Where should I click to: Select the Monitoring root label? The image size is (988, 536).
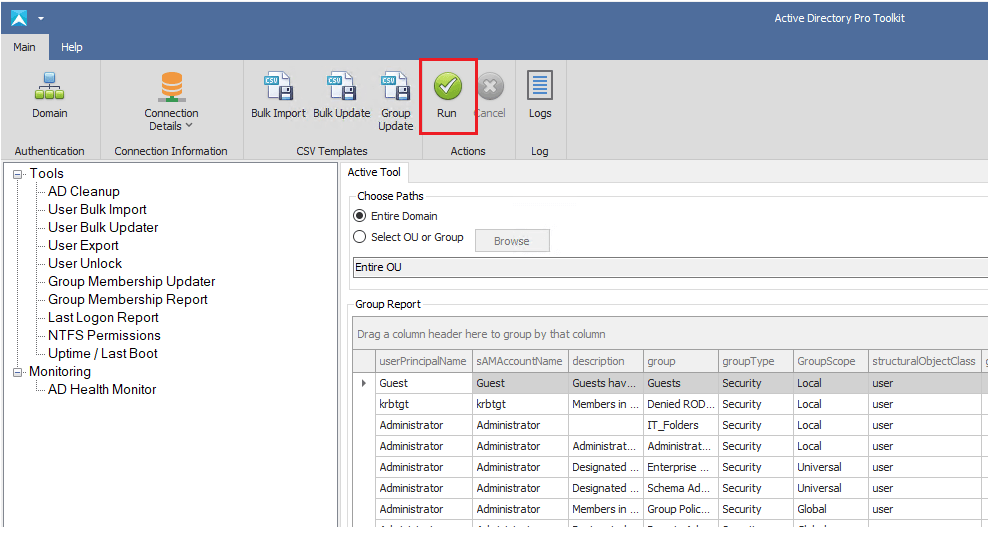[x=60, y=372]
